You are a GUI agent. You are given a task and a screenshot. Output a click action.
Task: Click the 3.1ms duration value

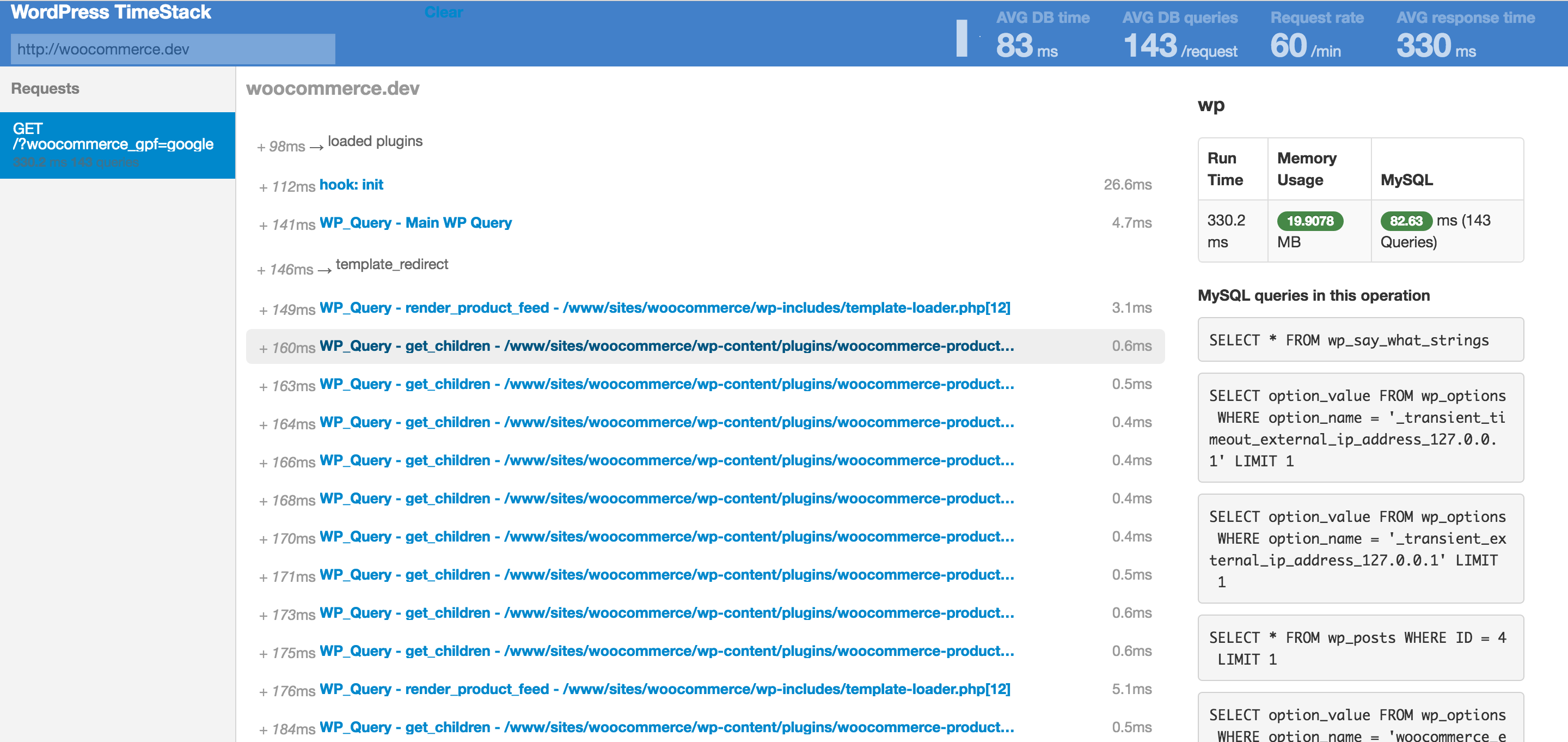(1131, 308)
